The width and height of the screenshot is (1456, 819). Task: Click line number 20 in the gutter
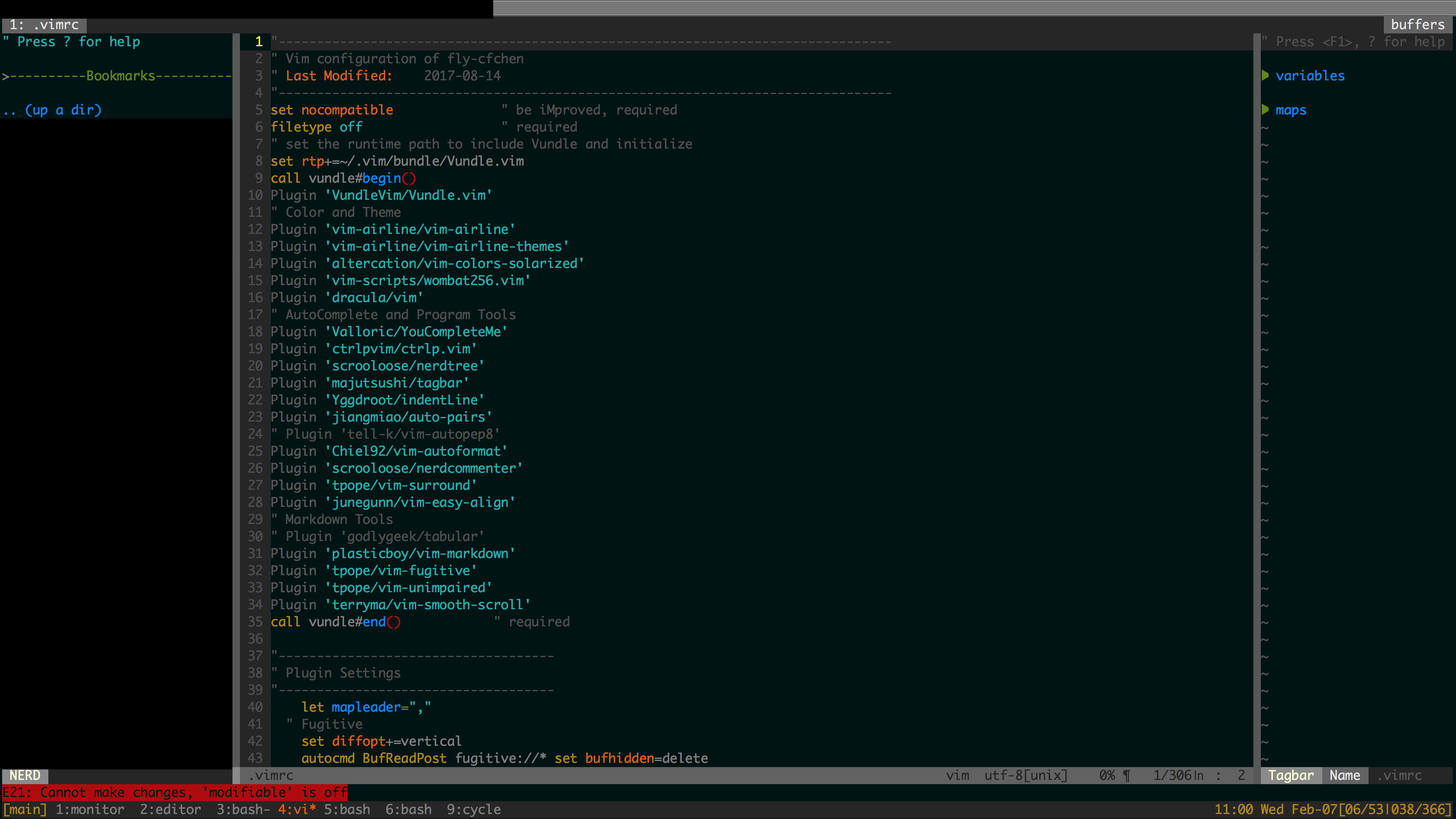coord(255,366)
